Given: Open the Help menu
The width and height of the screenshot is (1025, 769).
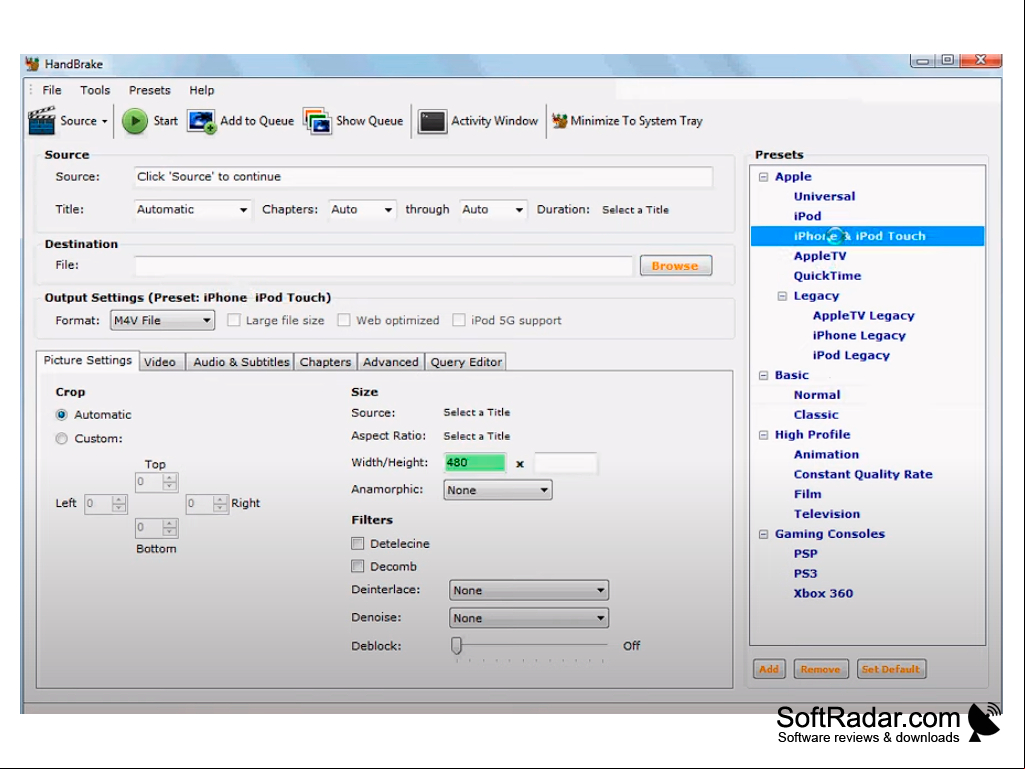Looking at the screenshot, I should click(201, 90).
